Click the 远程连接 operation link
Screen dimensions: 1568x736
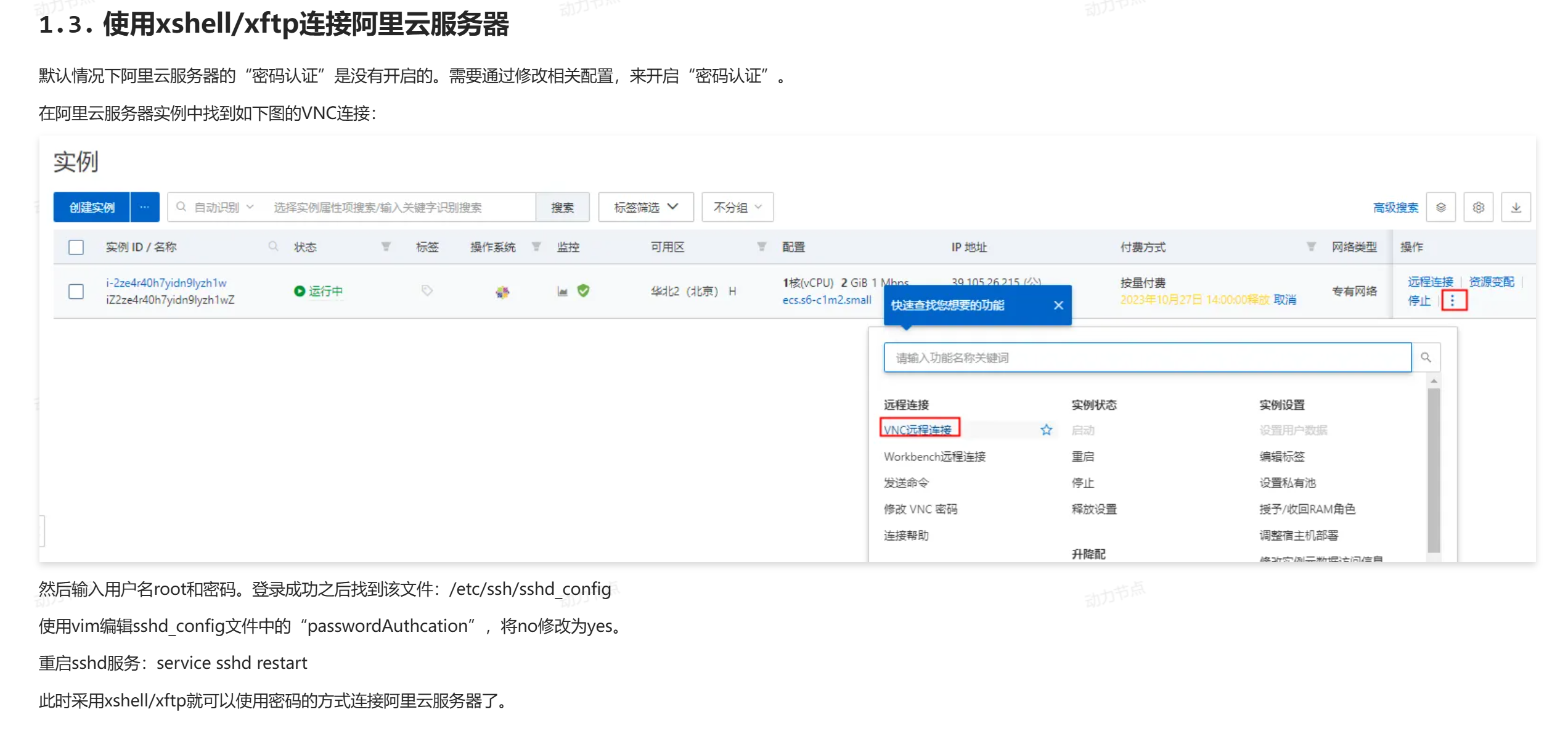[1430, 282]
